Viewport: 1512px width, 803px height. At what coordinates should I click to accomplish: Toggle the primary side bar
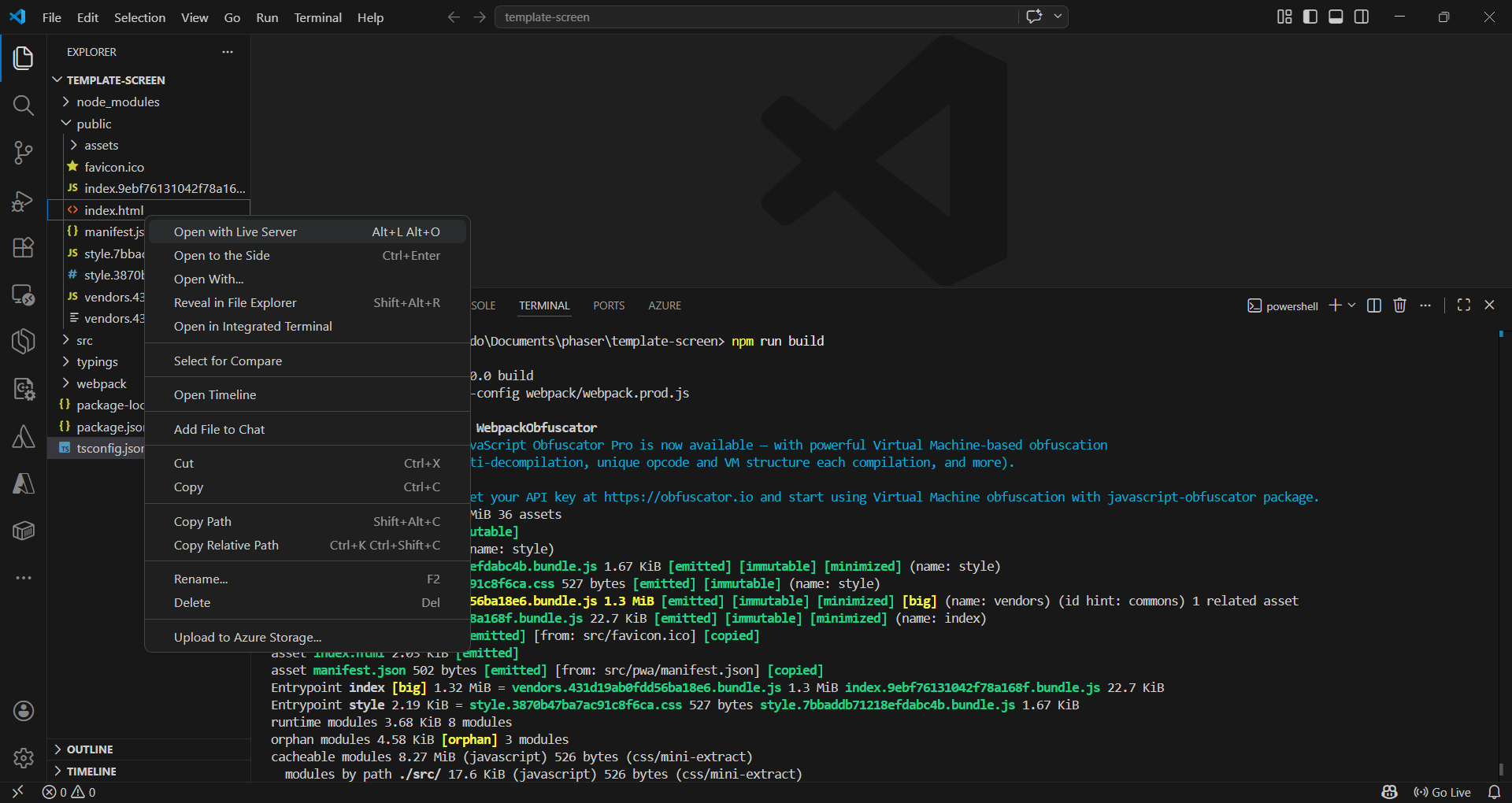[1310, 17]
